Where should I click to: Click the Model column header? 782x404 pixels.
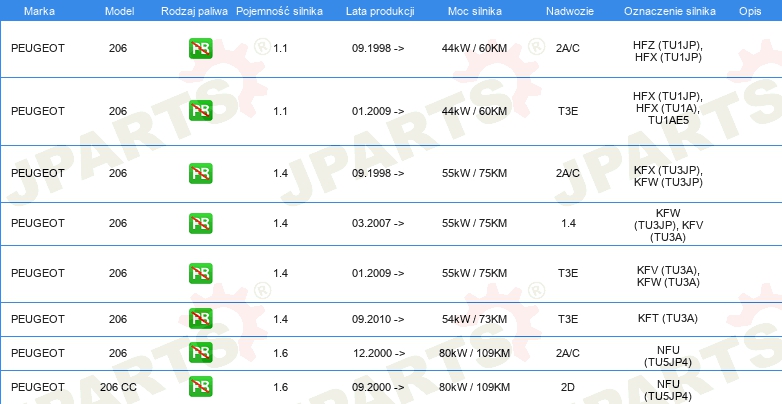point(119,11)
